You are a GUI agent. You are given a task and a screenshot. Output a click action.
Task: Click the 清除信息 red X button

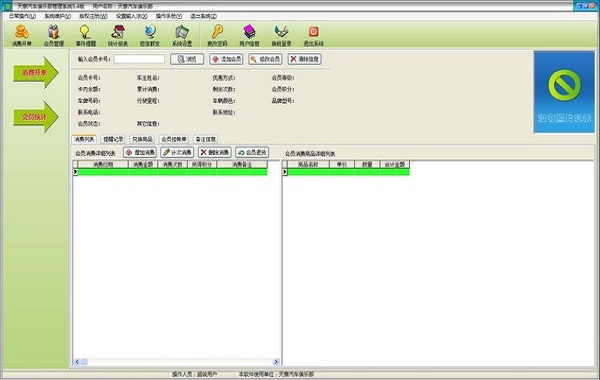coord(305,59)
